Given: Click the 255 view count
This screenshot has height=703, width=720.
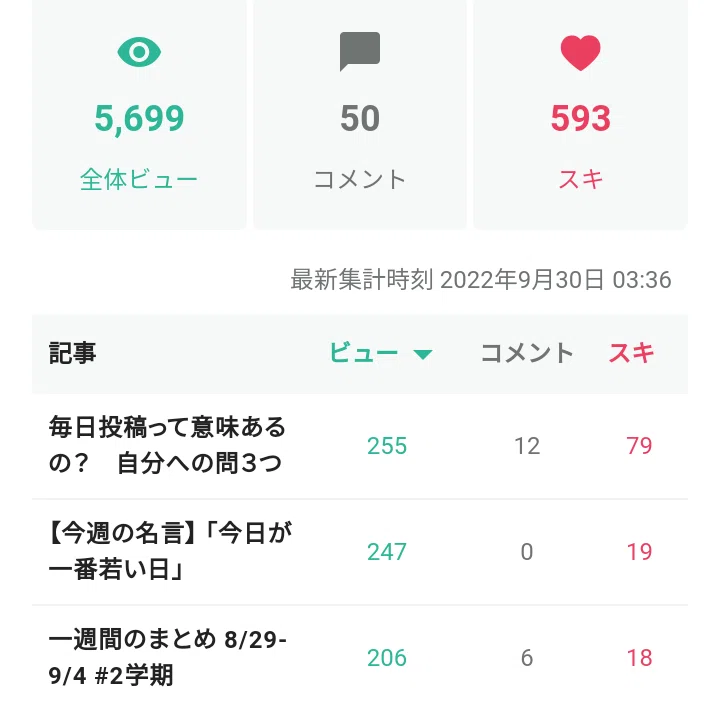Looking at the screenshot, I should pyautogui.click(x=387, y=446).
